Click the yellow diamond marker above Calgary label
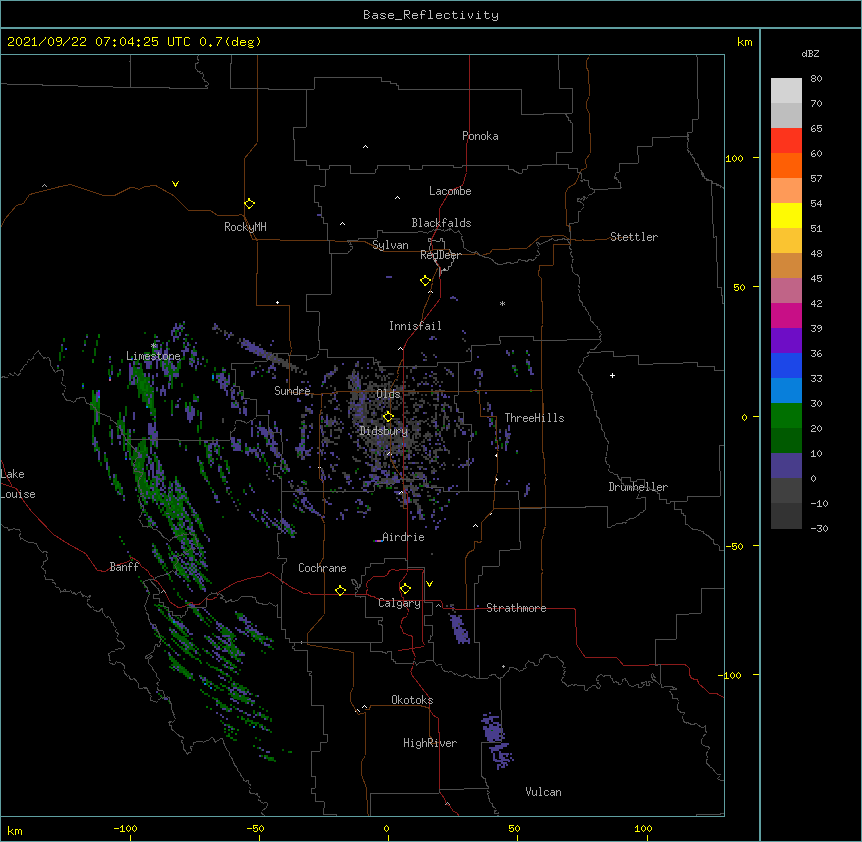862x842 pixels. pyautogui.click(x=405, y=589)
